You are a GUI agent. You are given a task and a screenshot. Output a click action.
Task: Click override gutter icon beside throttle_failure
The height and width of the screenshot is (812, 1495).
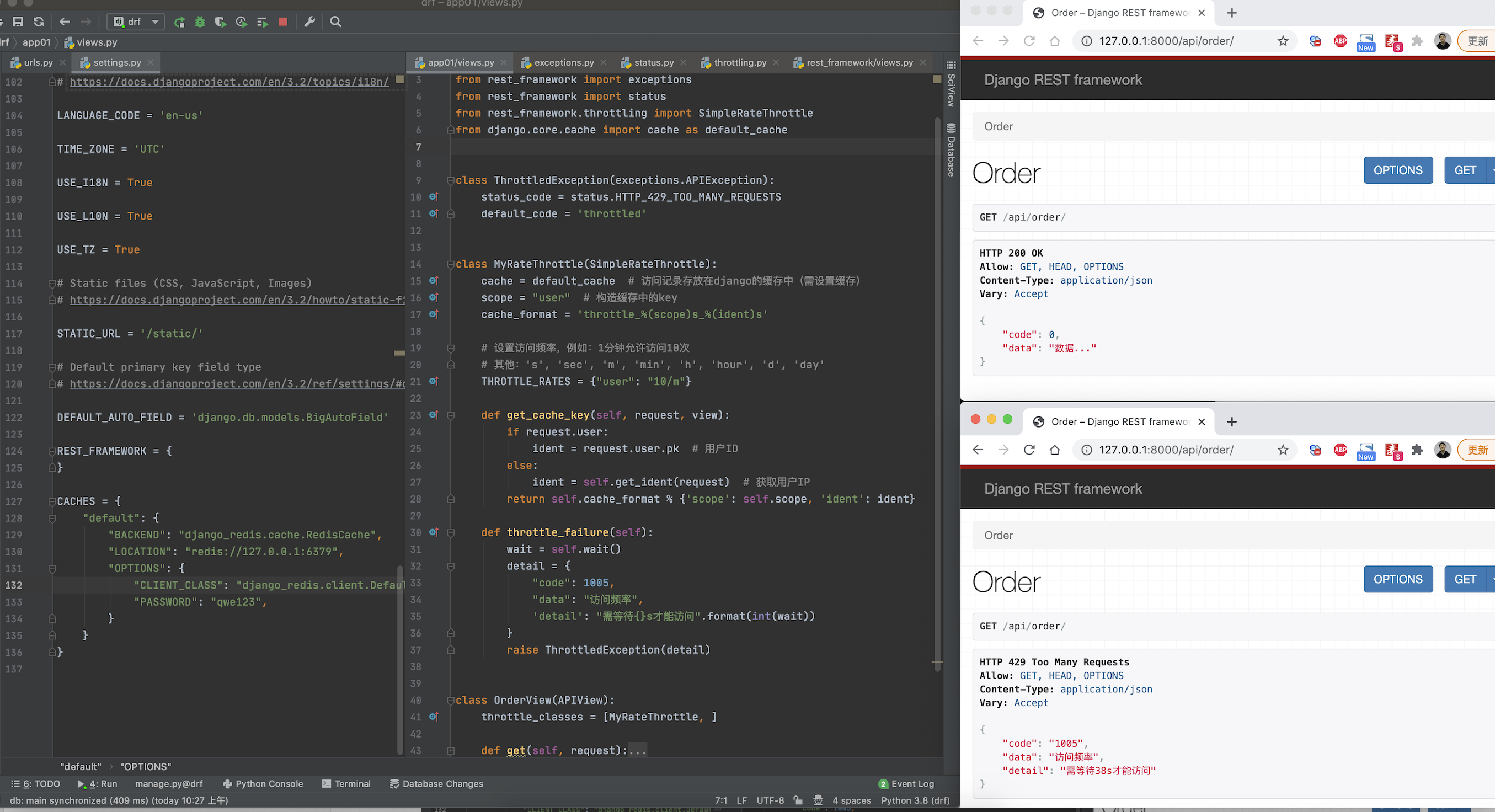coord(434,532)
